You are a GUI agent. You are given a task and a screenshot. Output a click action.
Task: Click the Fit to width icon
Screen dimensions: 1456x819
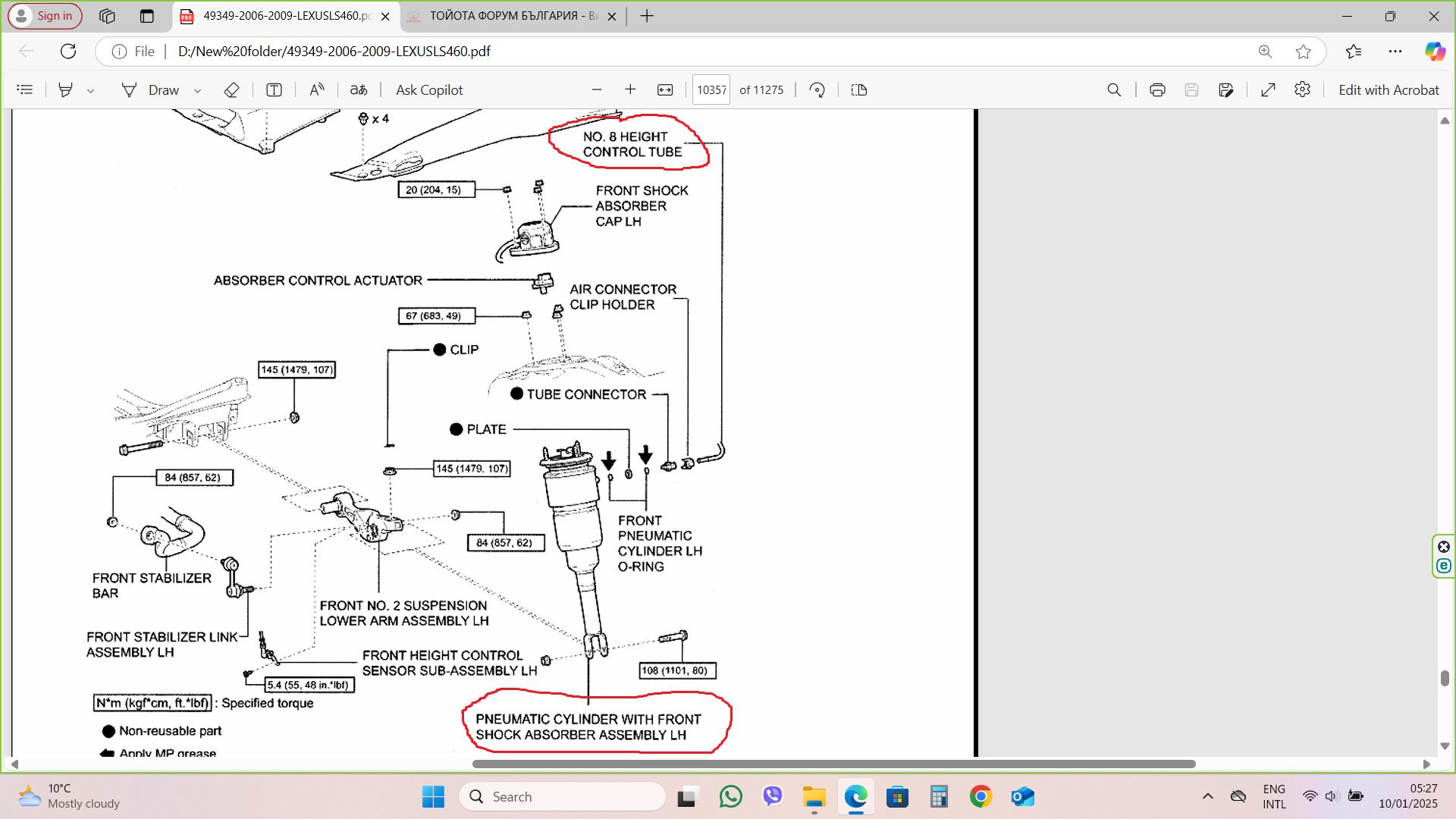[x=665, y=89]
